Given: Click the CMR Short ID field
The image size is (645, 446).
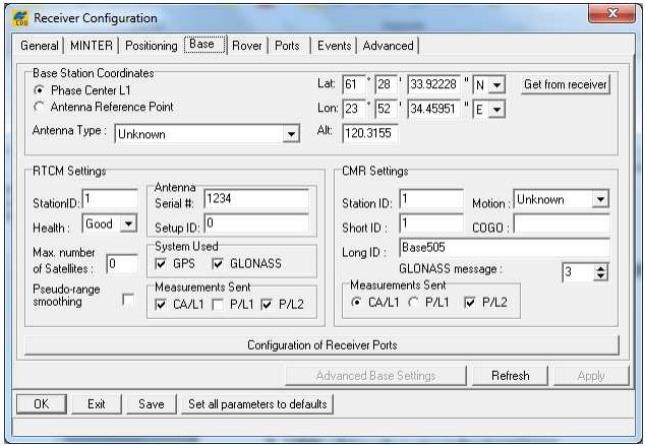Looking at the screenshot, I should point(432,224).
